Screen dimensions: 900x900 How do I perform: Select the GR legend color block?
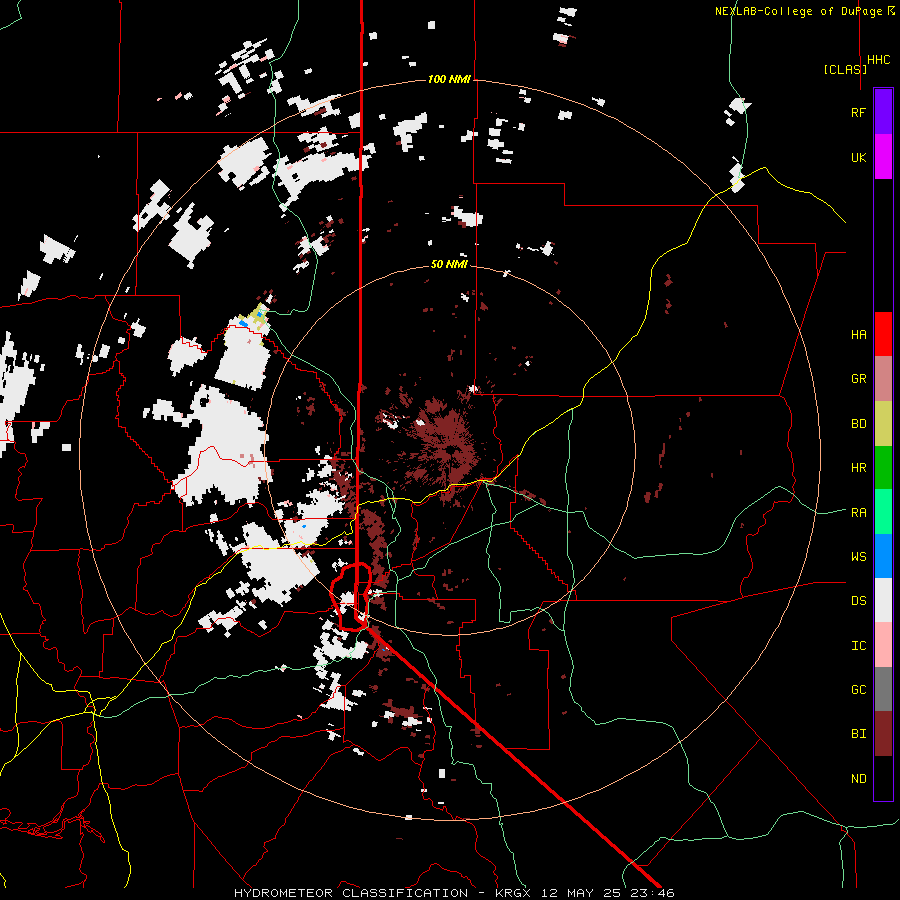tap(883, 379)
